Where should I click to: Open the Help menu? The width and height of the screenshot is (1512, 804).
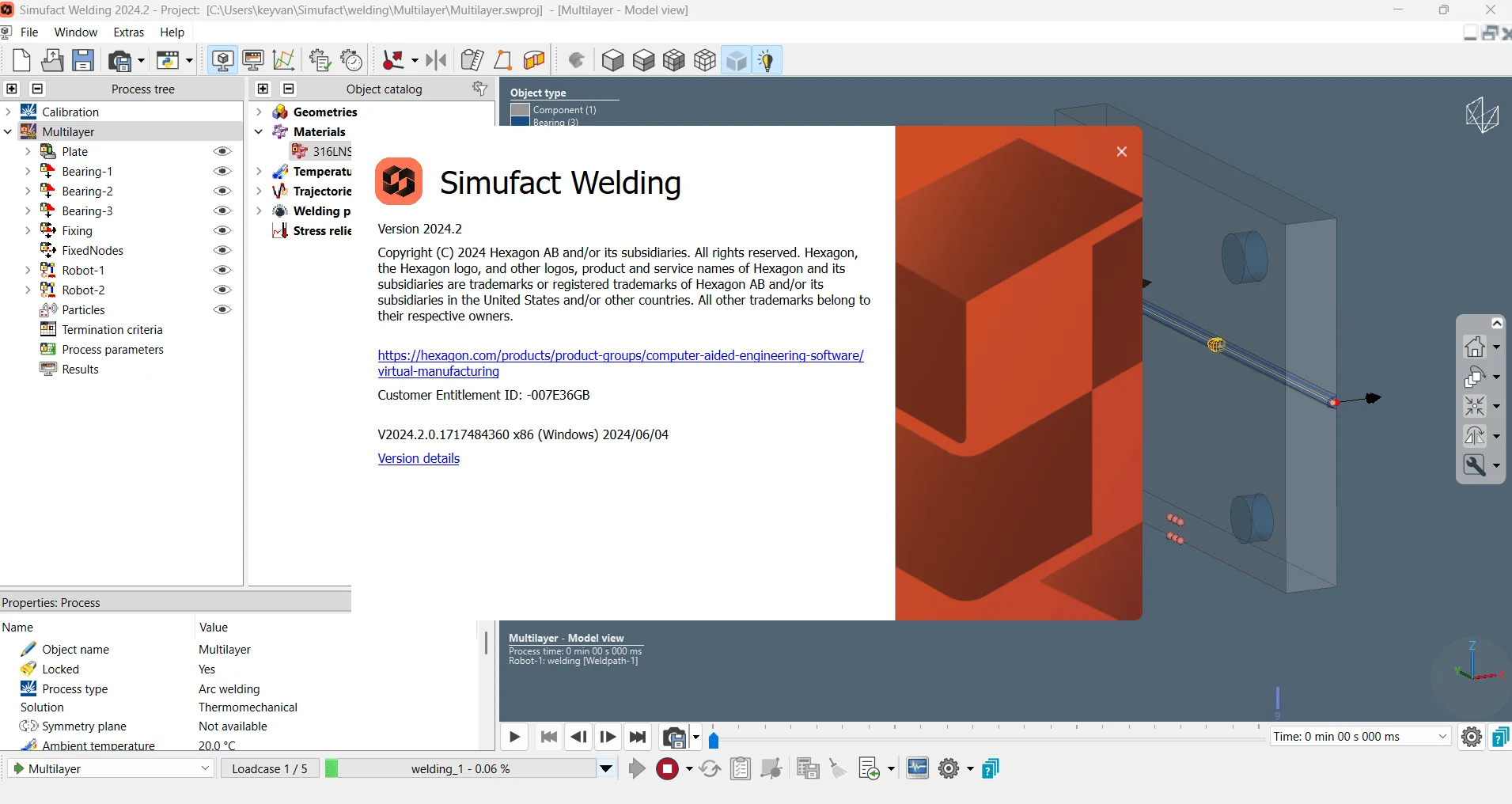click(172, 32)
